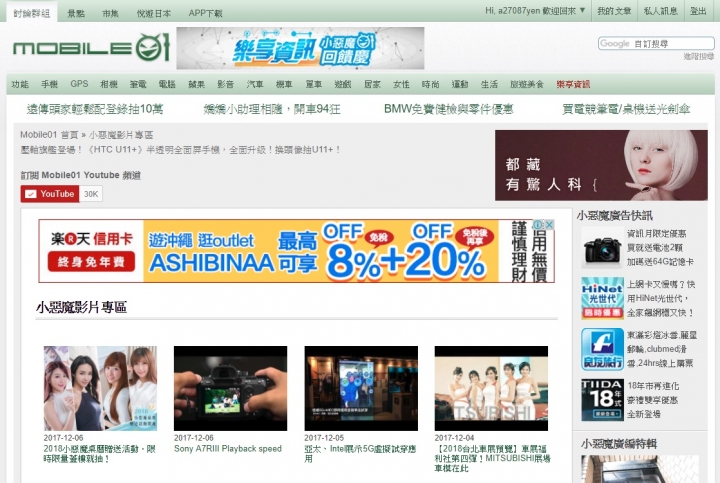Viewport: 720px width, 483px height.
Task: Click the Sony A7RIII Playback speed title
Action: 228,449
